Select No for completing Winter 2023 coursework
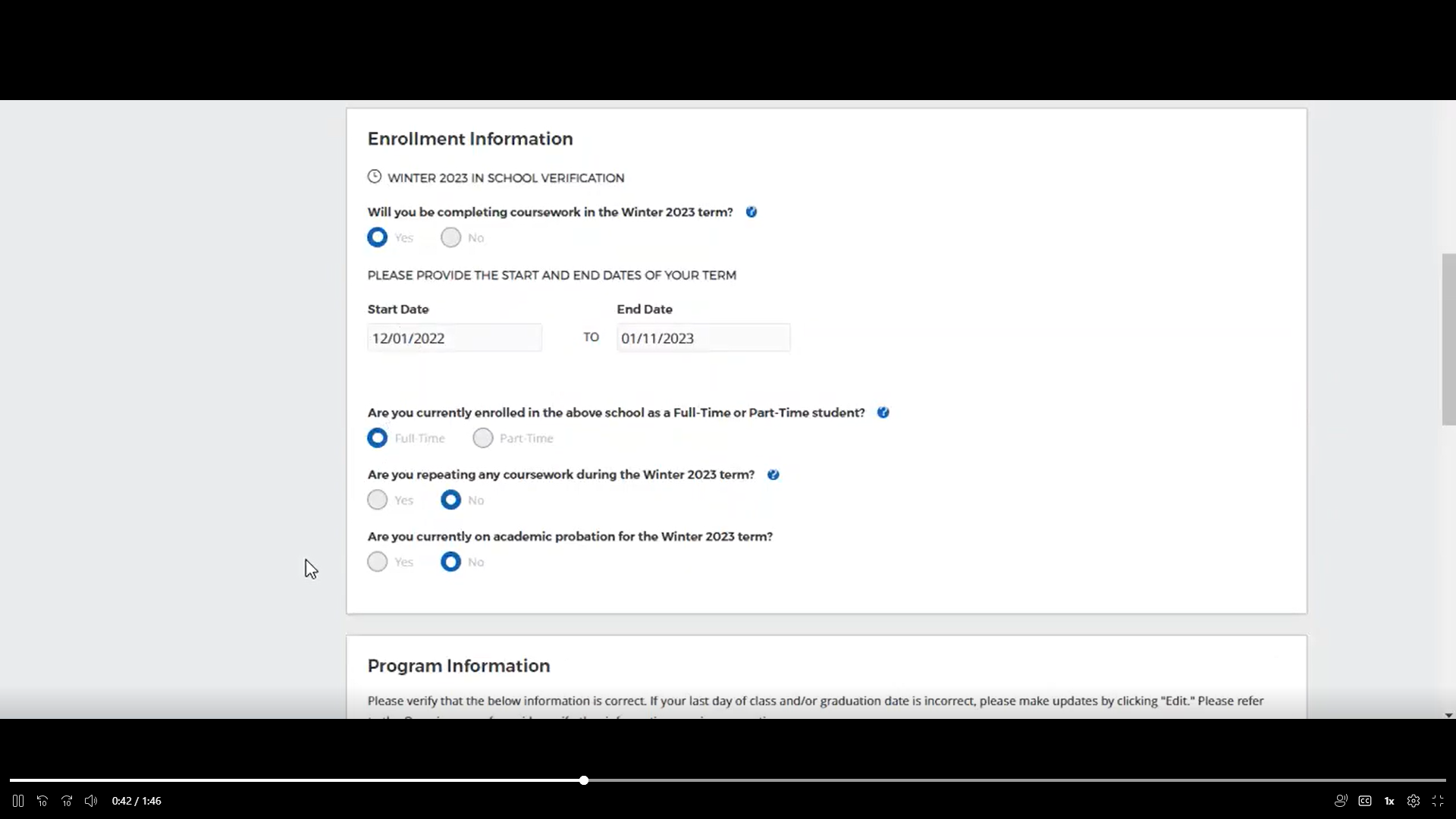1456x819 pixels. coord(451,238)
